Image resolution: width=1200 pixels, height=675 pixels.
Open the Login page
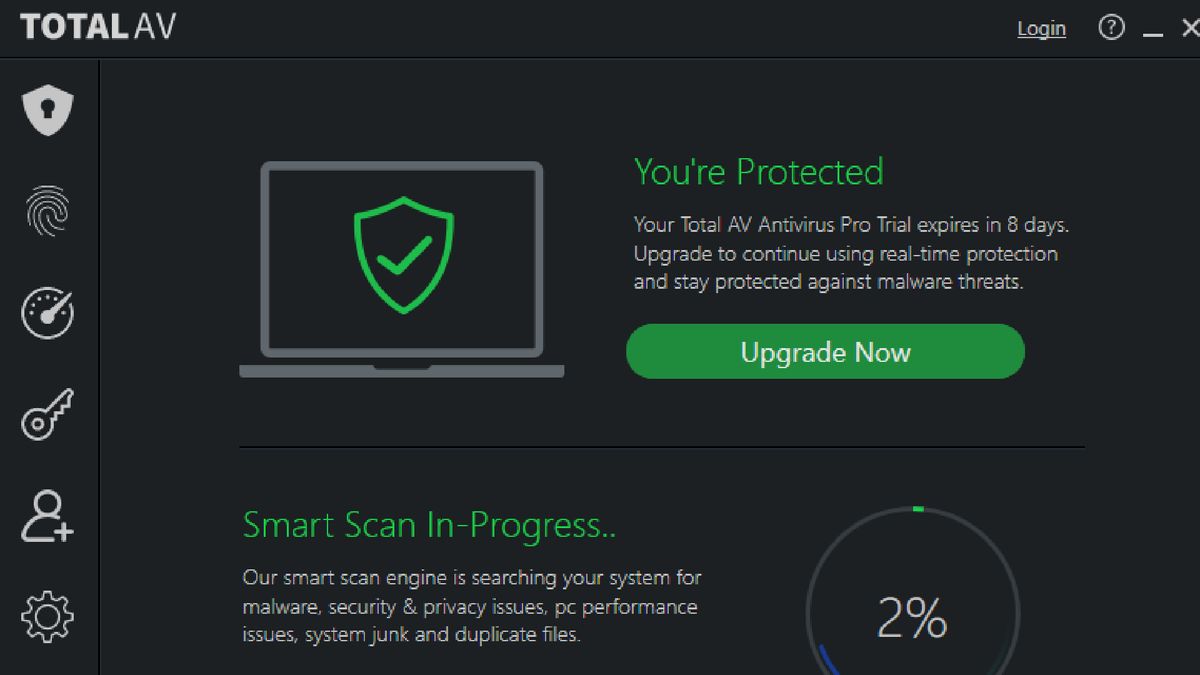[x=1041, y=28]
